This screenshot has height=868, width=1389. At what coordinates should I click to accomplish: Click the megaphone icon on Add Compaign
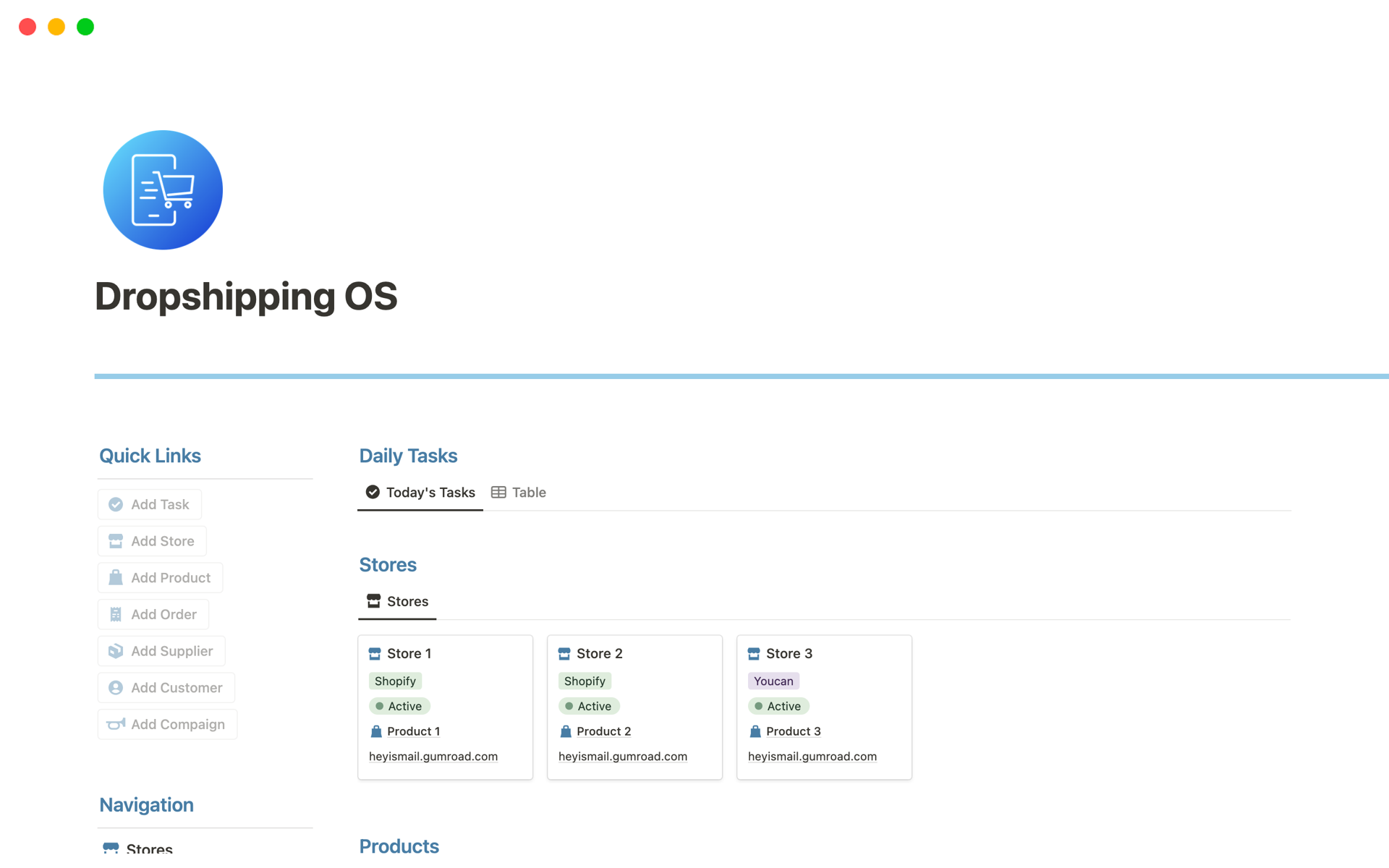coord(116,724)
